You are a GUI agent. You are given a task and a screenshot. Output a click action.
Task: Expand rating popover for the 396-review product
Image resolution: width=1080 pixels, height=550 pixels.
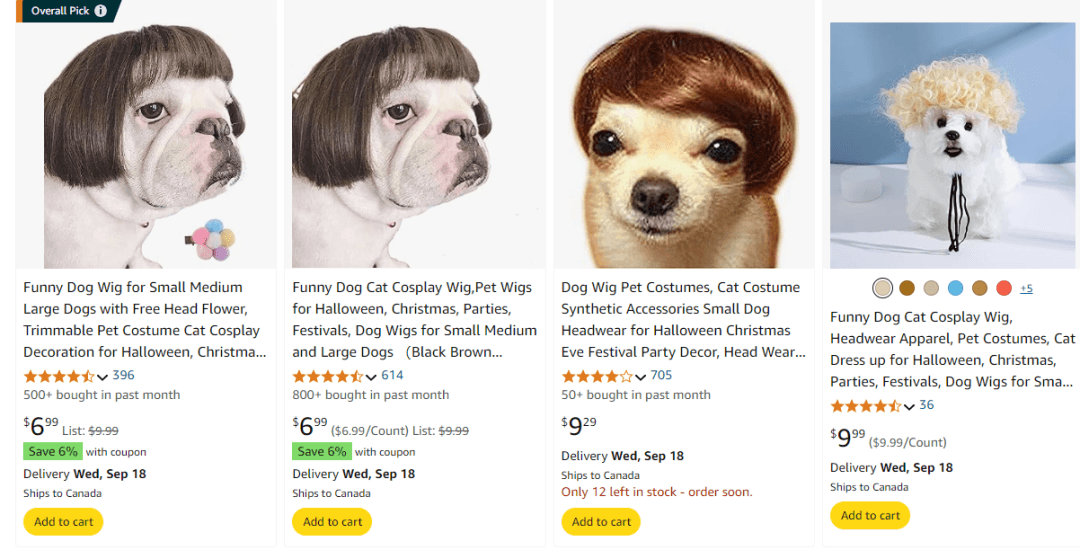point(103,377)
